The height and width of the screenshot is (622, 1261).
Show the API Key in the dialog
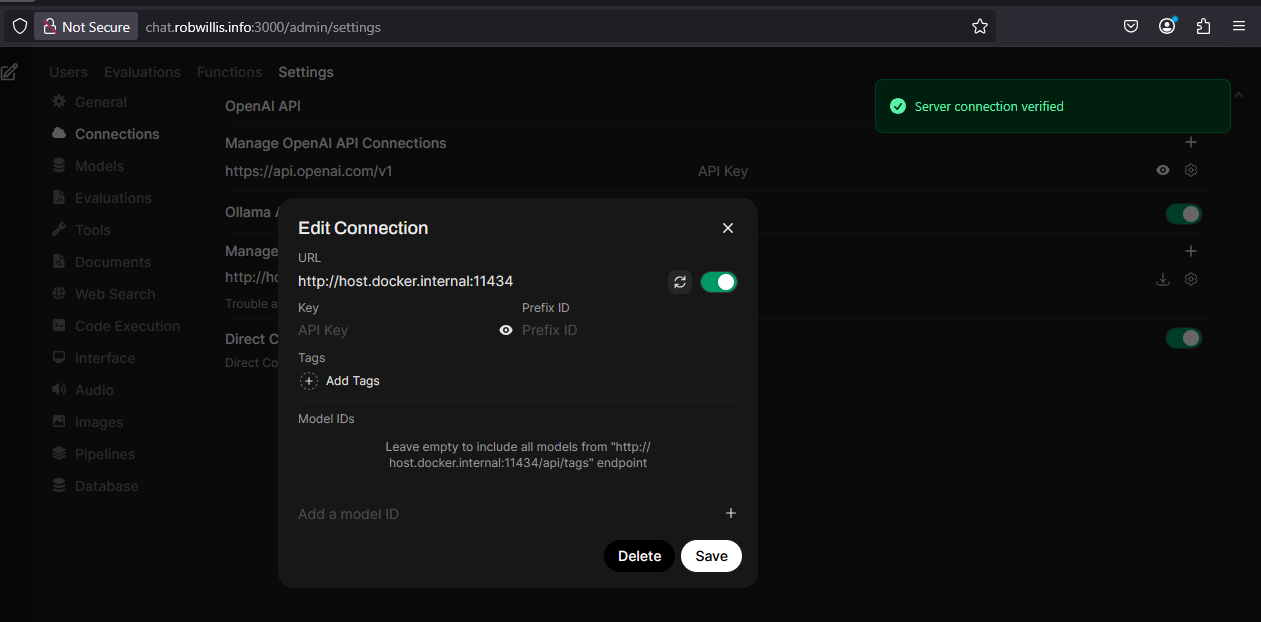click(506, 330)
